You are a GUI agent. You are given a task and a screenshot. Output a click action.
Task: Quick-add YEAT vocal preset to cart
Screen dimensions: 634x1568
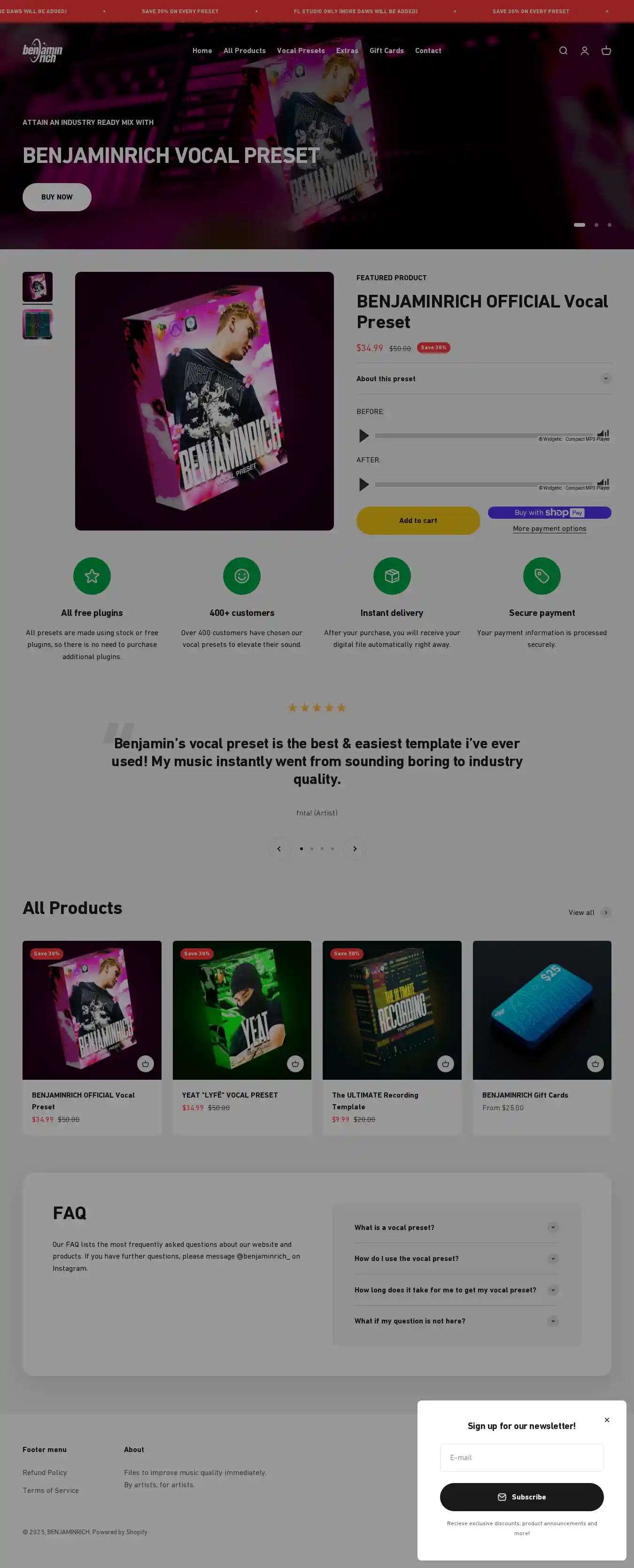click(x=295, y=1063)
